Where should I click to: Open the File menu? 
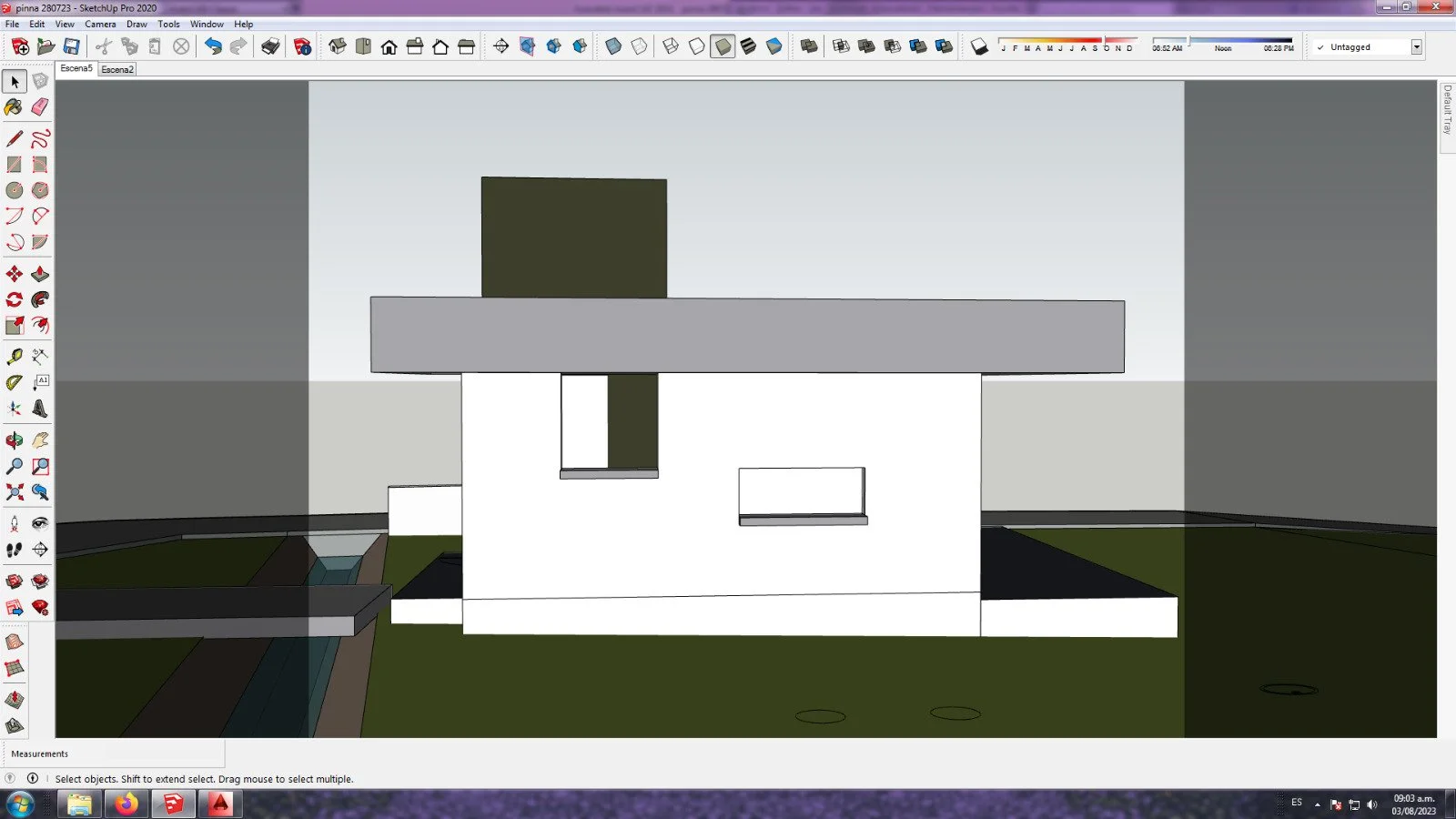(12, 25)
